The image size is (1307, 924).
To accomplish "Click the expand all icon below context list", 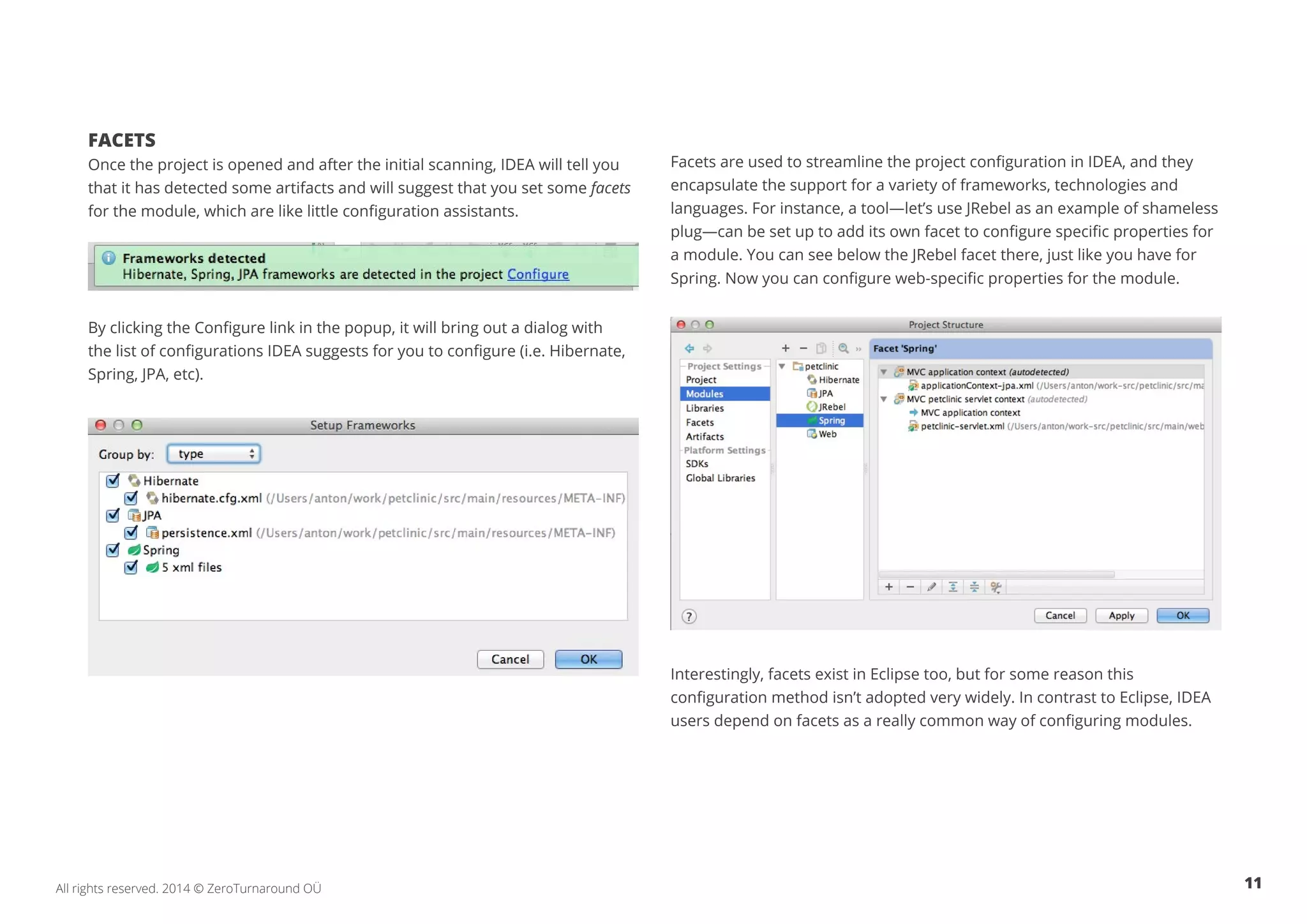I will point(953,587).
